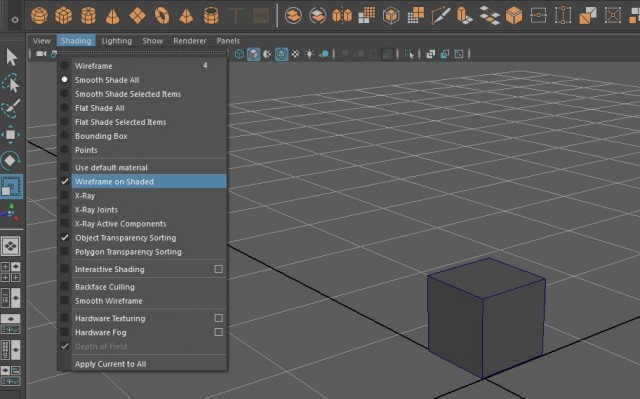Create a polygon plane from the shelf
Image resolution: width=640 pixels, height=399 pixels.
[137, 16]
